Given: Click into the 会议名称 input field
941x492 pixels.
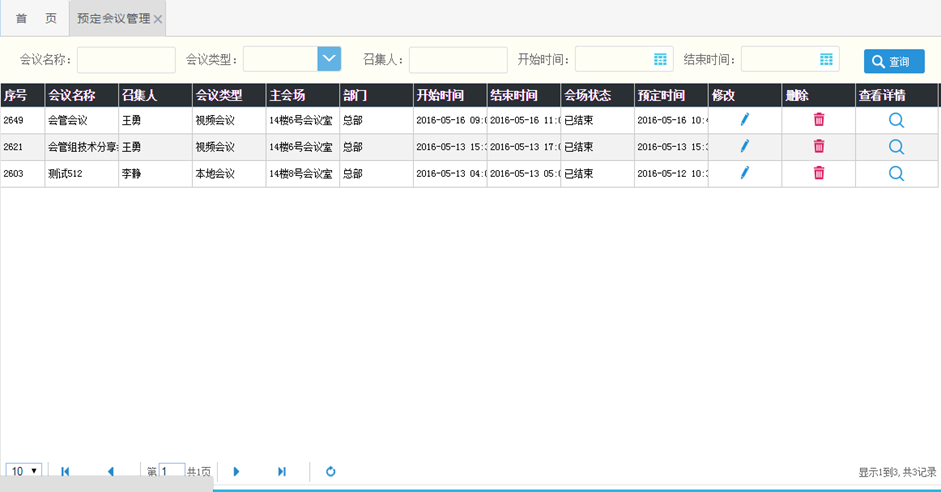Looking at the screenshot, I should click(126, 60).
